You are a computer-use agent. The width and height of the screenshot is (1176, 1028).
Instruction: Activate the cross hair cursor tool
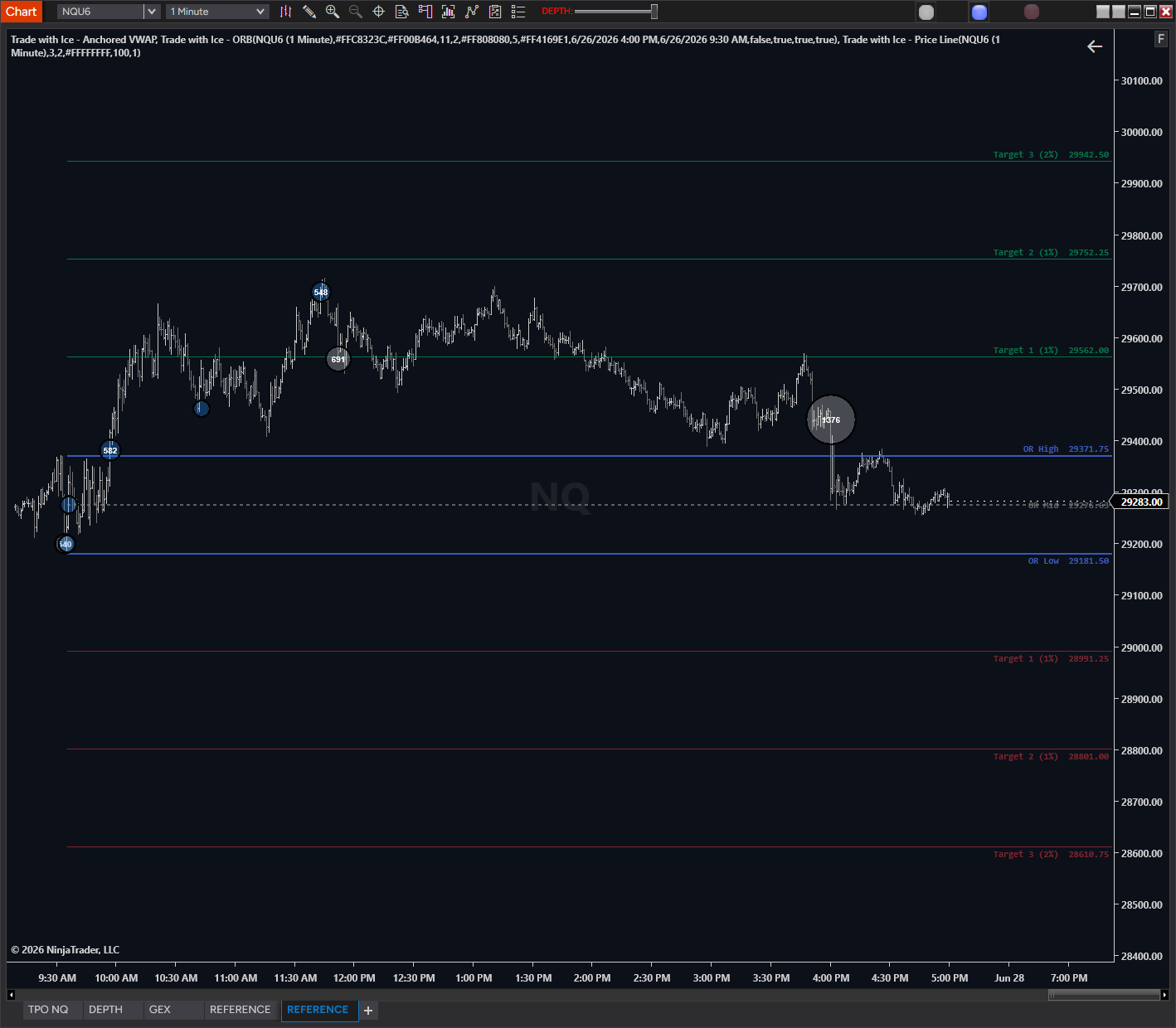coord(379,12)
